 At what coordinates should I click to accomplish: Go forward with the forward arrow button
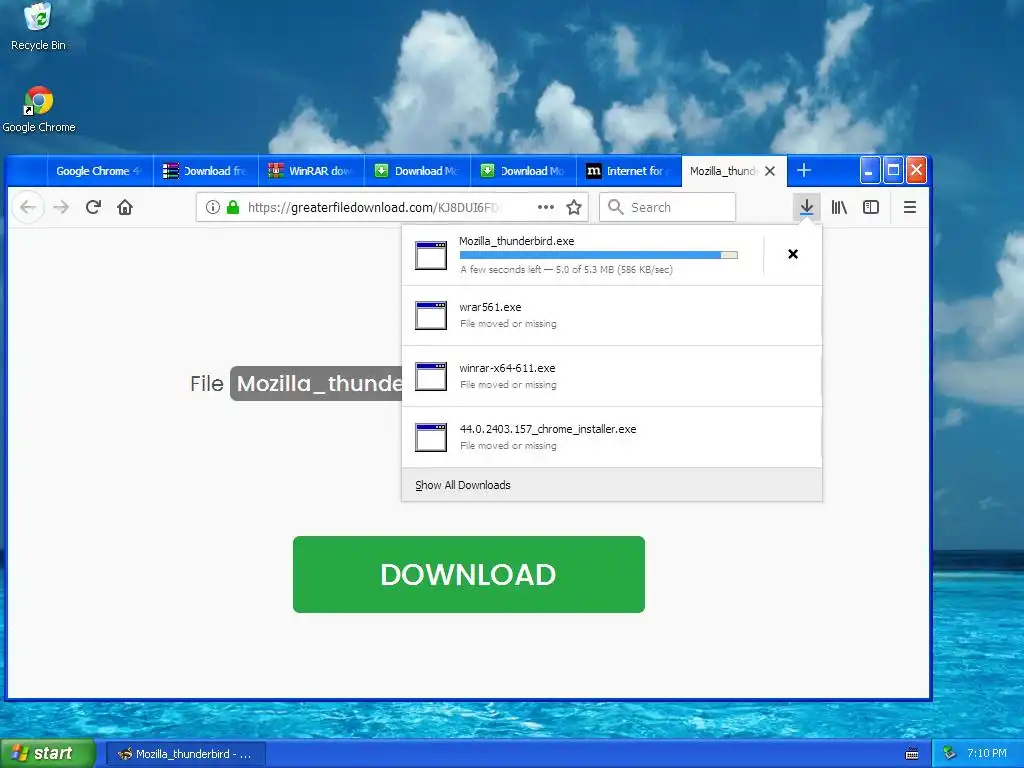tap(61, 208)
